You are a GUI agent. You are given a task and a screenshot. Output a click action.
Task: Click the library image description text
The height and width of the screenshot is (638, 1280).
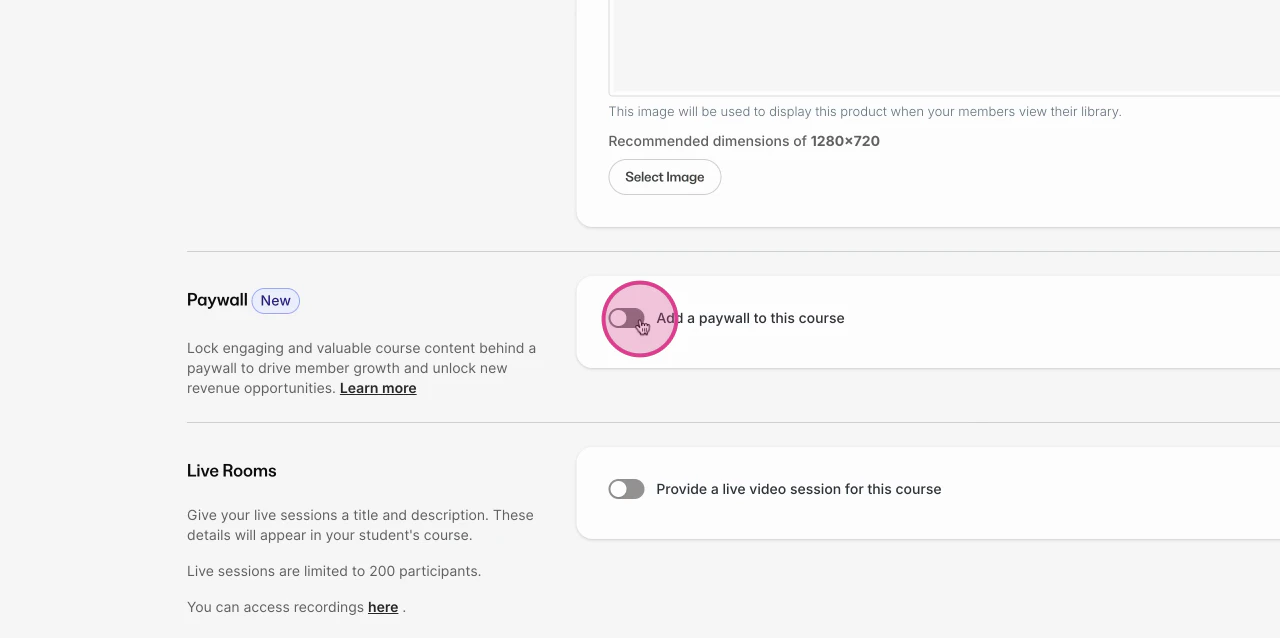[864, 111]
